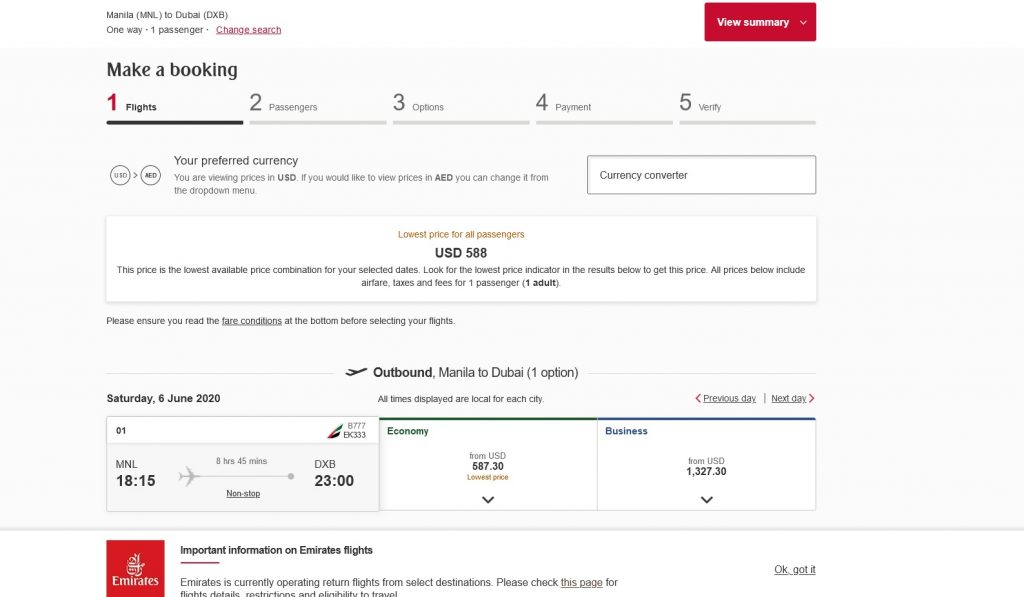This screenshot has width=1024, height=597.
Task: Click the Next day right arrow
Action: coord(812,398)
